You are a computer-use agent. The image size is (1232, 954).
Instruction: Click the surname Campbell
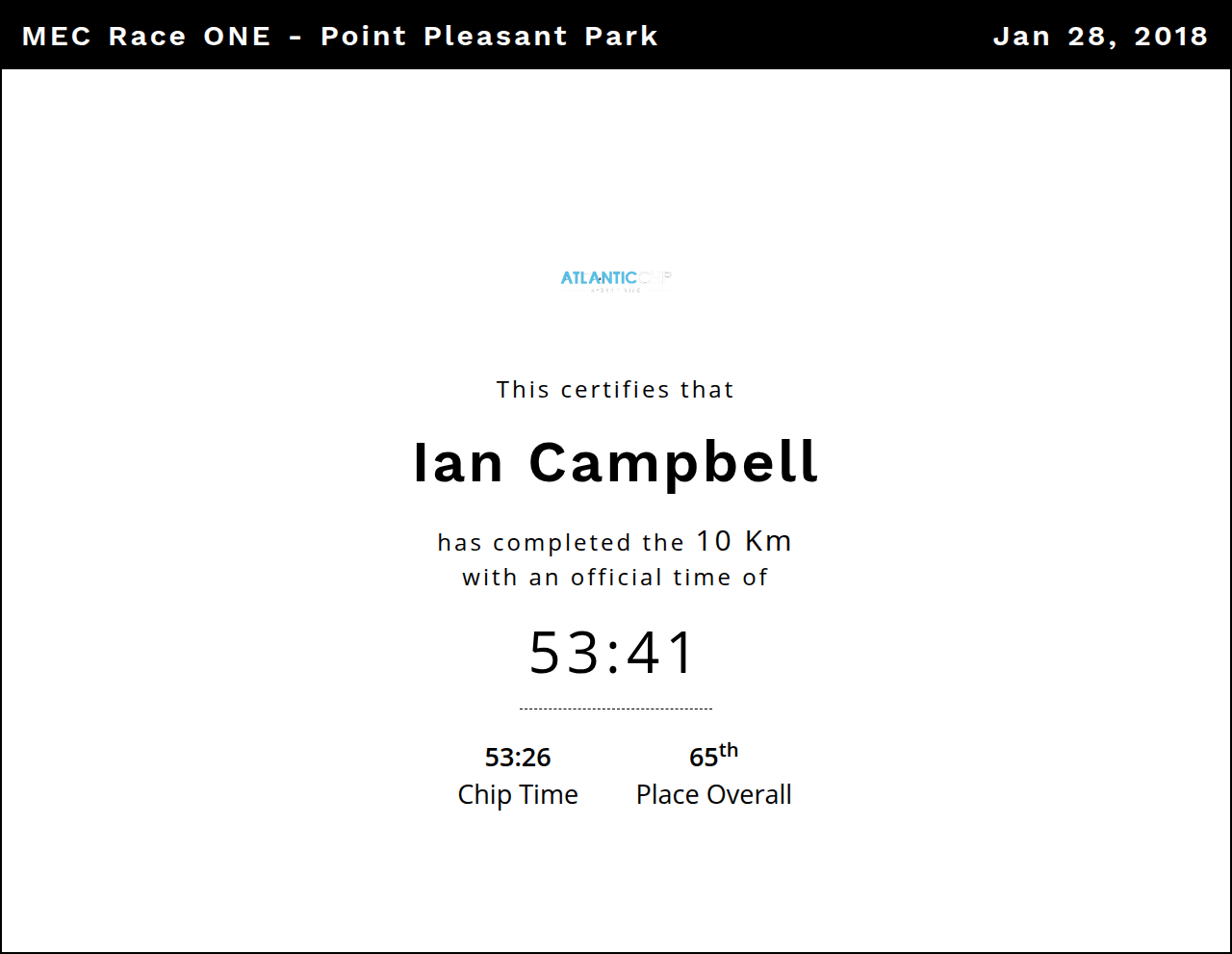pos(673,463)
